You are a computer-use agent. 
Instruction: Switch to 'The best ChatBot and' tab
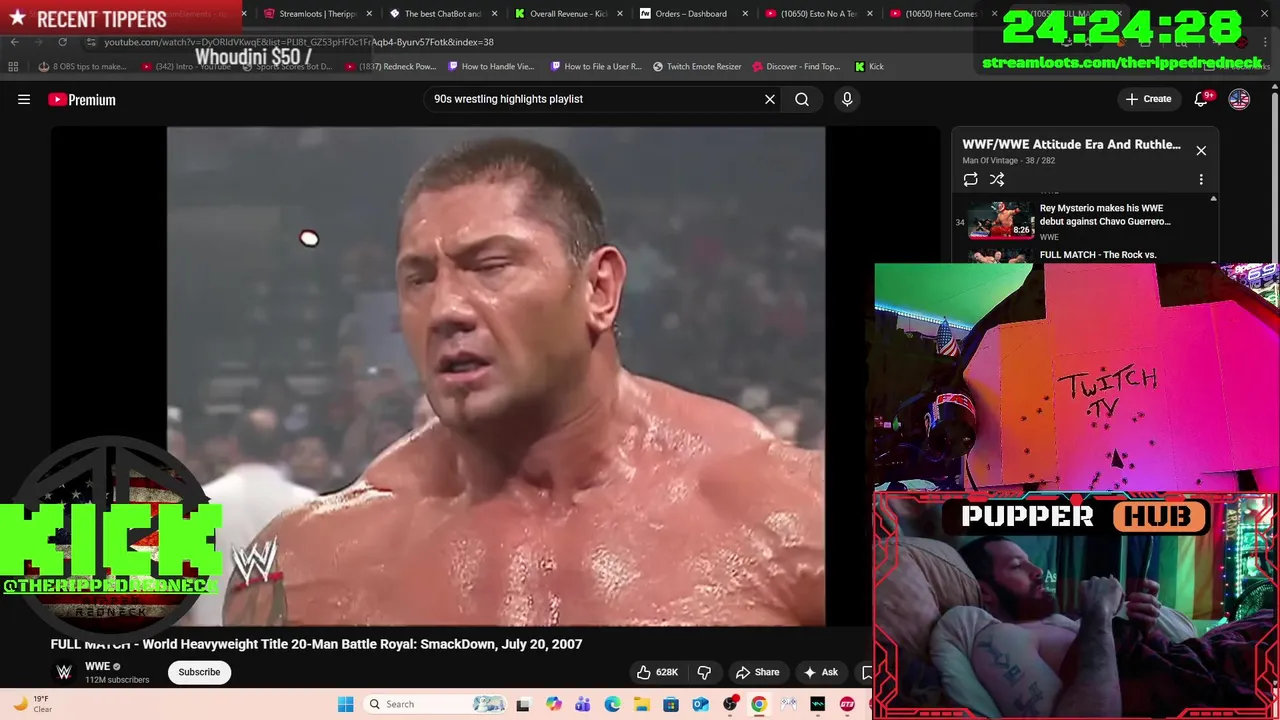[443, 14]
